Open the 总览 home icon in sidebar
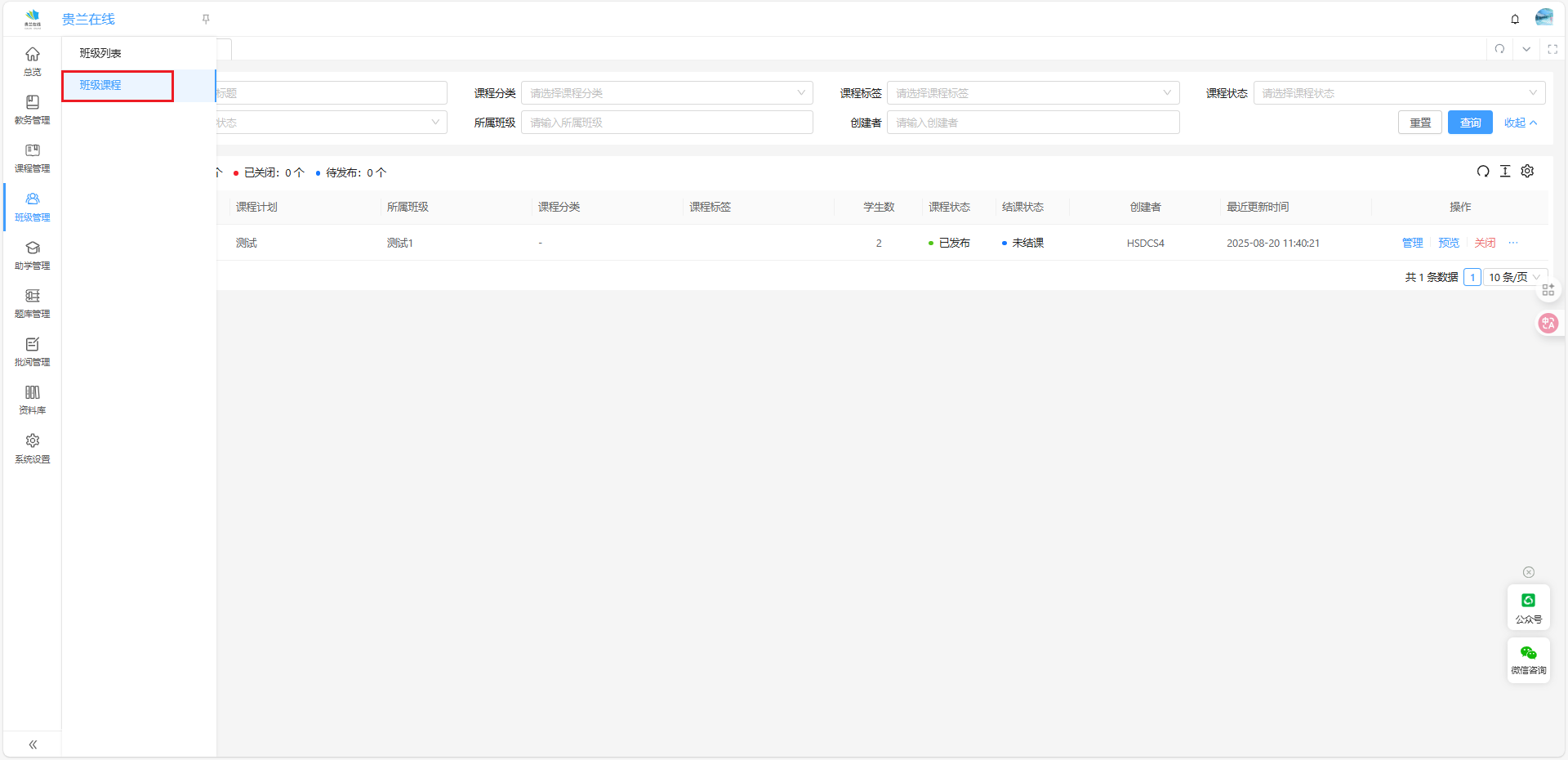Screen dimensions: 1568x760 point(32,61)
